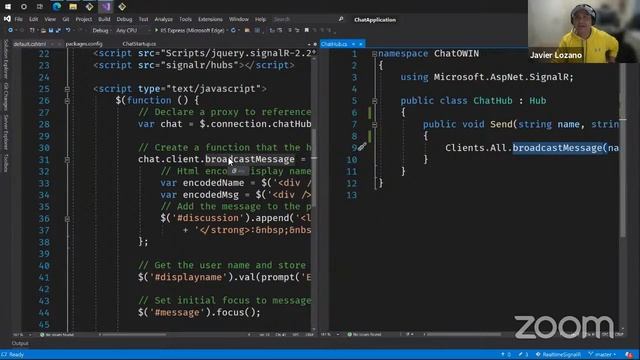Open the View menu
640x360 pixels.
[50, 19]
